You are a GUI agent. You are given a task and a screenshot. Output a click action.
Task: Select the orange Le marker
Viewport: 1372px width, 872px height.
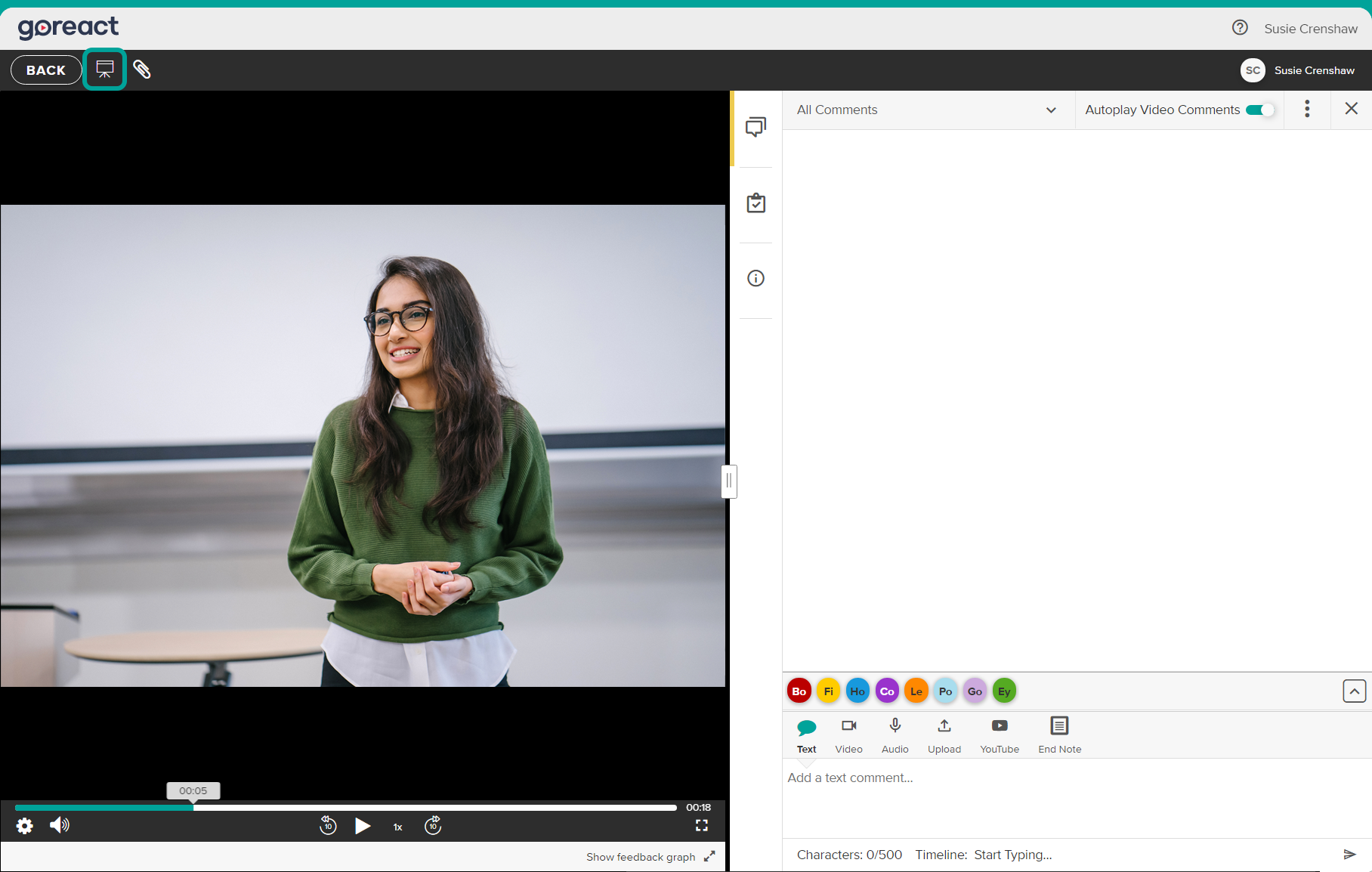pos(916,691)
